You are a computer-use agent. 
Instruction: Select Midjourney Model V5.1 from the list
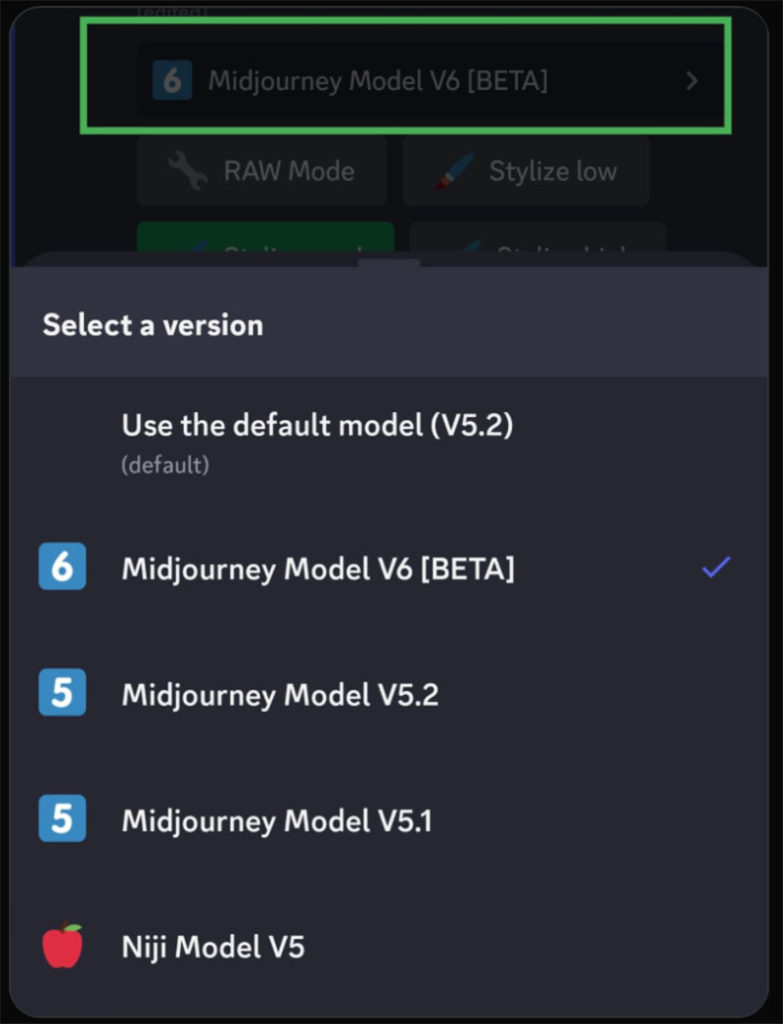389,819
